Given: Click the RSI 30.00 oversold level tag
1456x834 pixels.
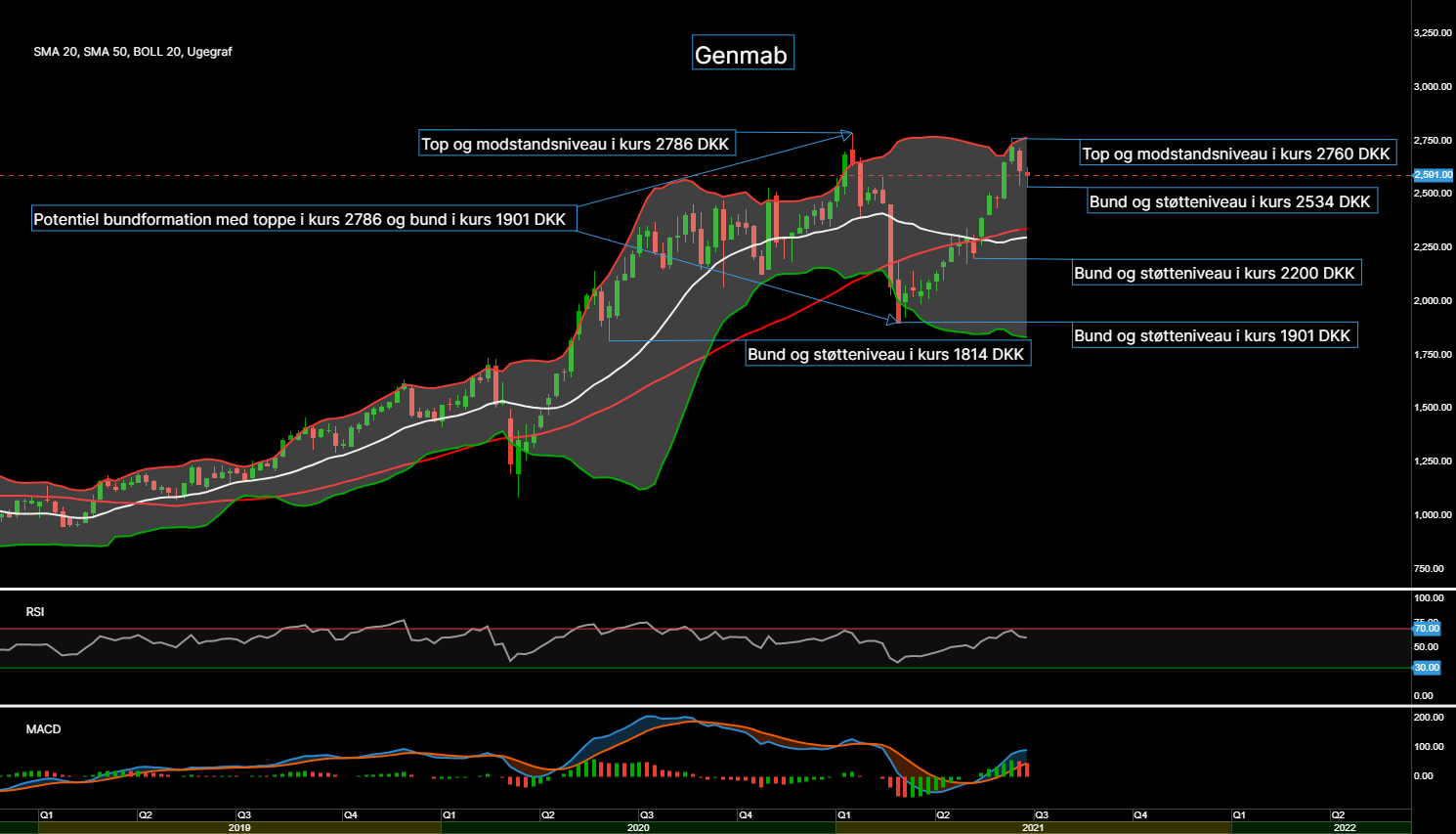Looking at the screenshot, I should tap(1427, 668).
